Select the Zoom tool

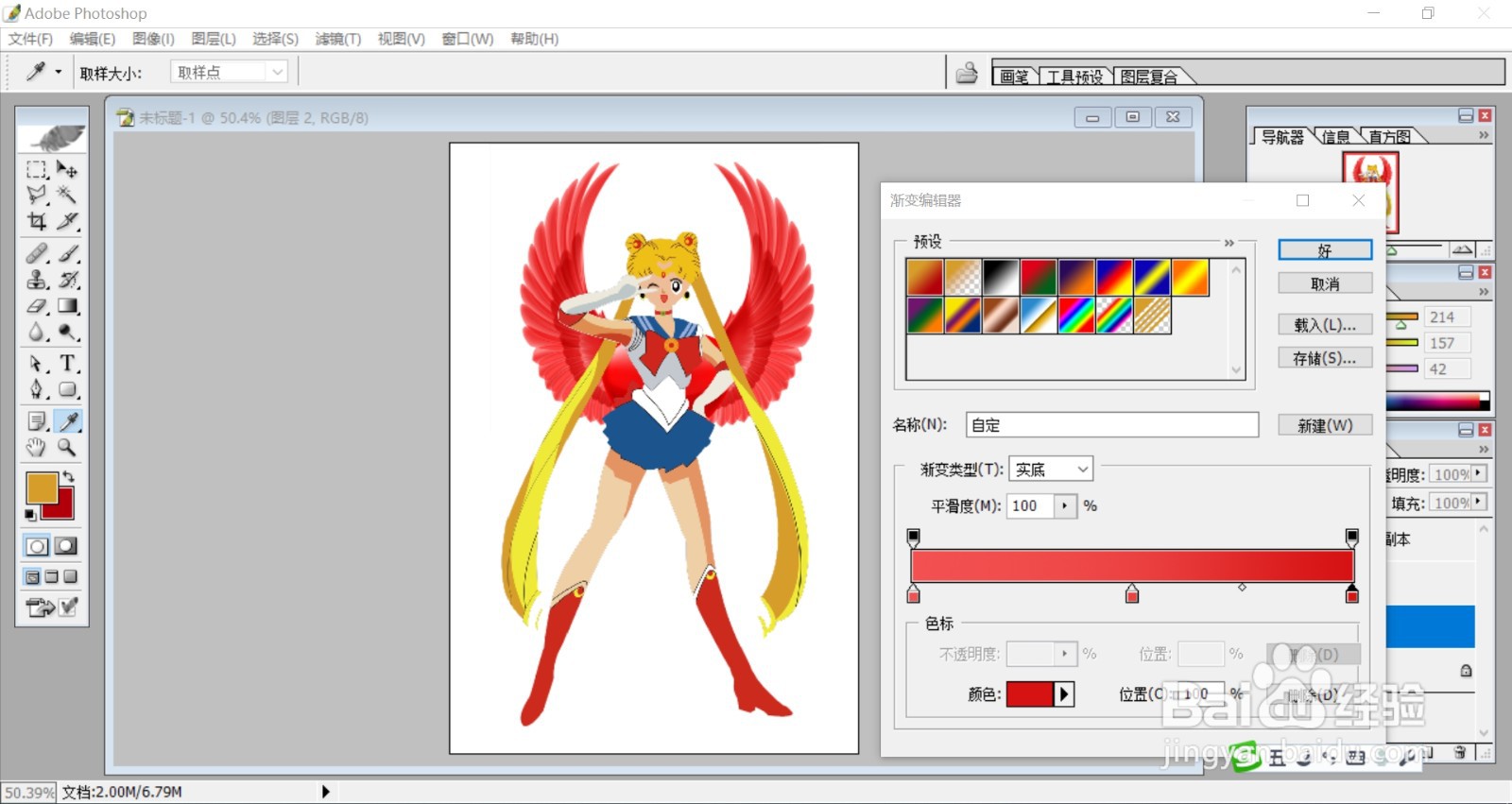(x=67, y=447)
